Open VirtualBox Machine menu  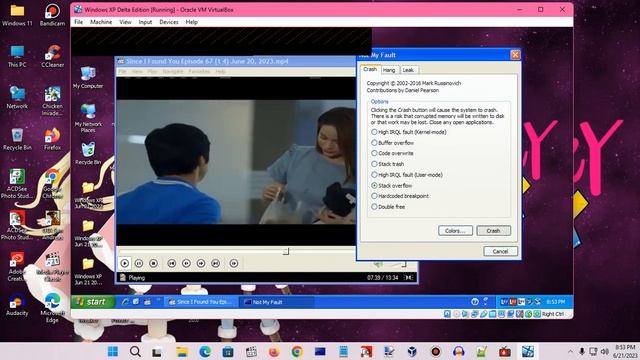(x=101, y=22)
